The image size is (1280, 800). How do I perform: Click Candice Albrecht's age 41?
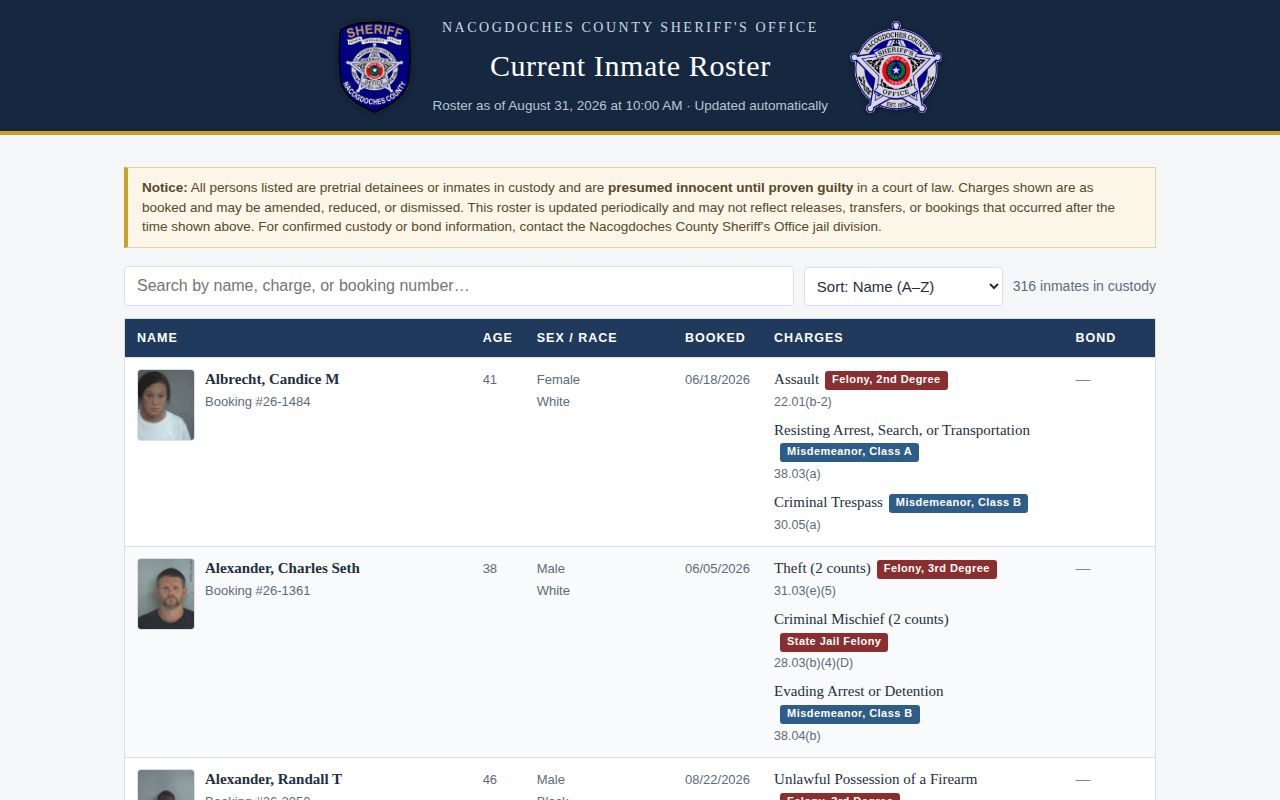point(489,380)
